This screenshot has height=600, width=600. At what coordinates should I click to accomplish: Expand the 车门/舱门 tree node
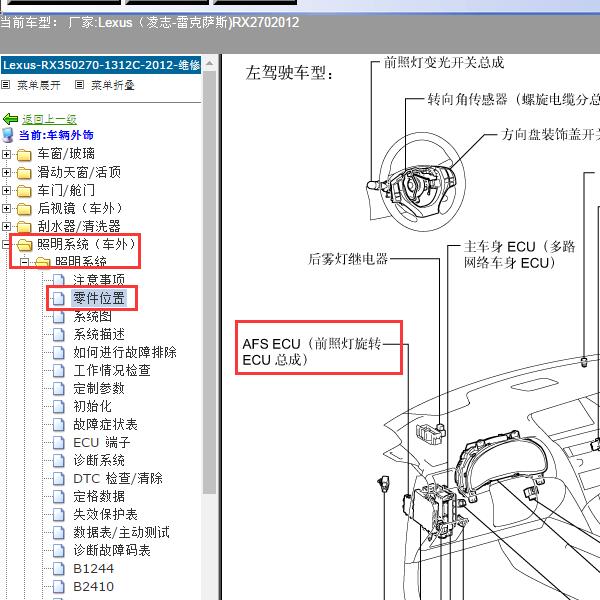point(6,190)
